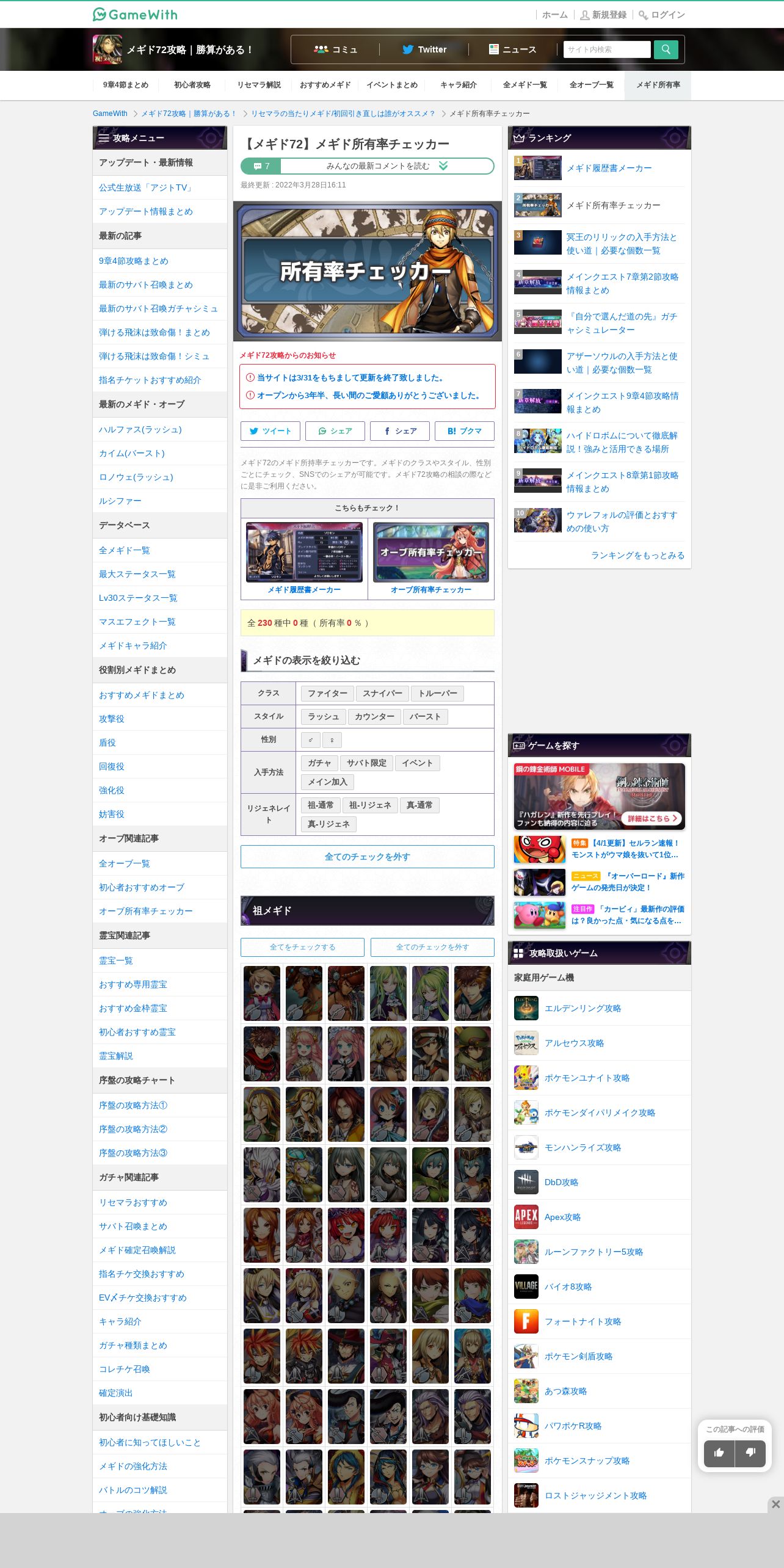Viewport: 784px width, 1568px height.
Task: Toggle the メイン加入 filter
Action: click(327, 782)
